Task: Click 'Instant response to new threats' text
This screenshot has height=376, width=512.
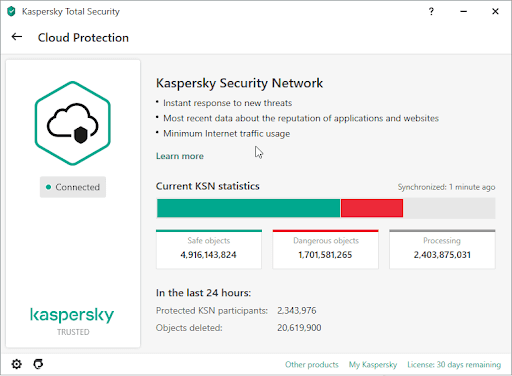Action: [227, 103]
